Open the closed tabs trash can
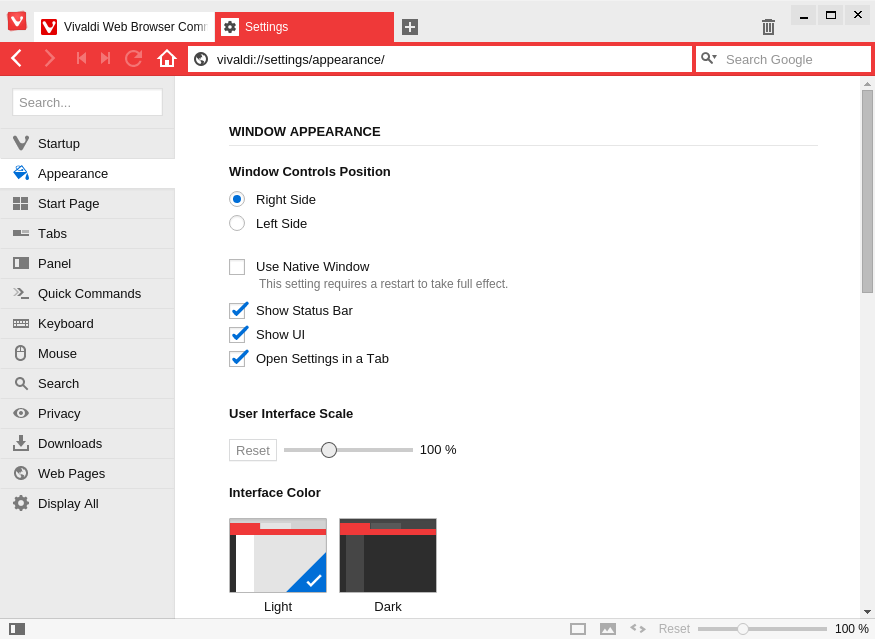Image resolution: width=875 pixels, height=639 pixels. click(x=768, y=26)
